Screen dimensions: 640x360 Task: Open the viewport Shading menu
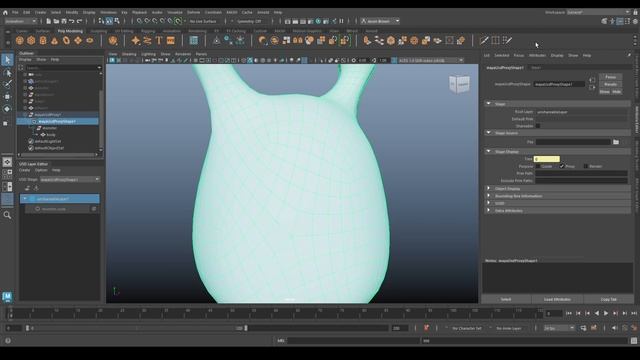point(129,54)
